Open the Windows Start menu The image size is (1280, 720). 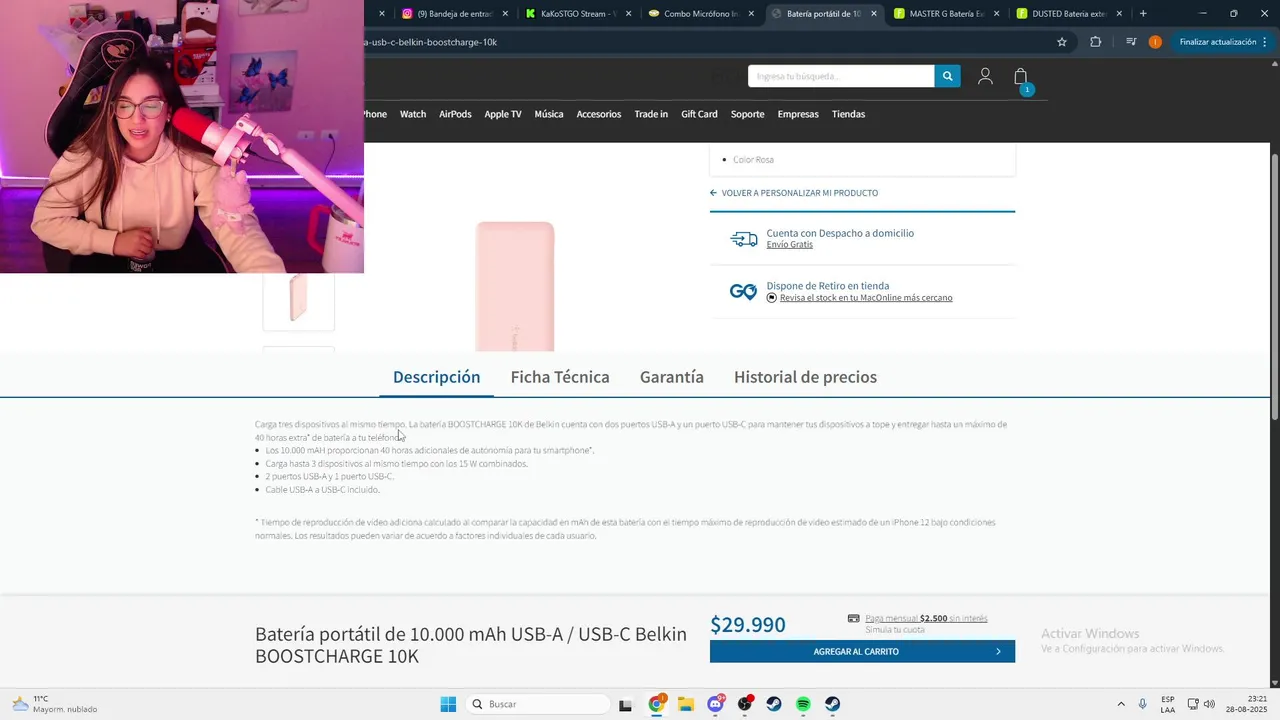pos(448,704)
